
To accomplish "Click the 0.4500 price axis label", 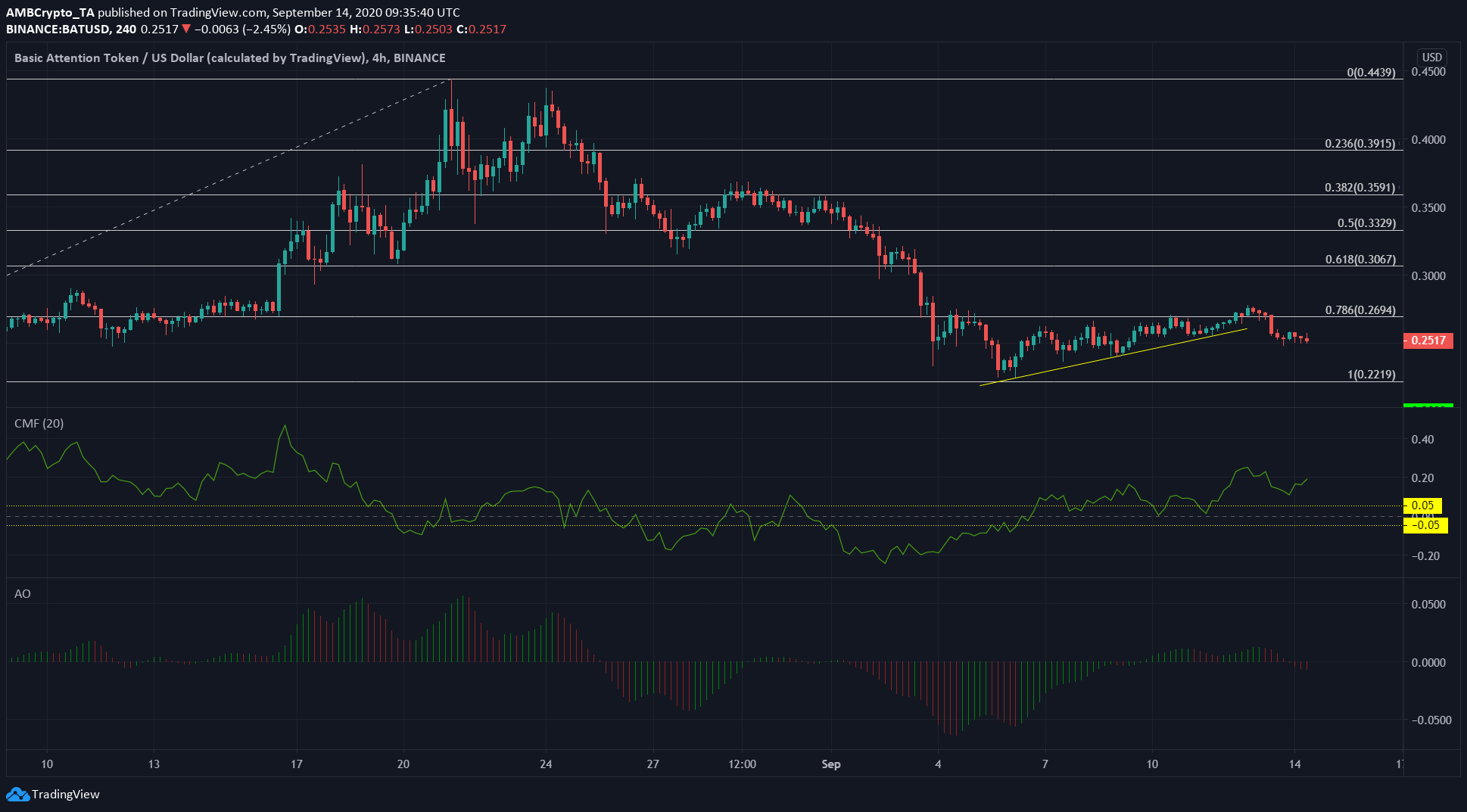I will (x=1428, y=72).
